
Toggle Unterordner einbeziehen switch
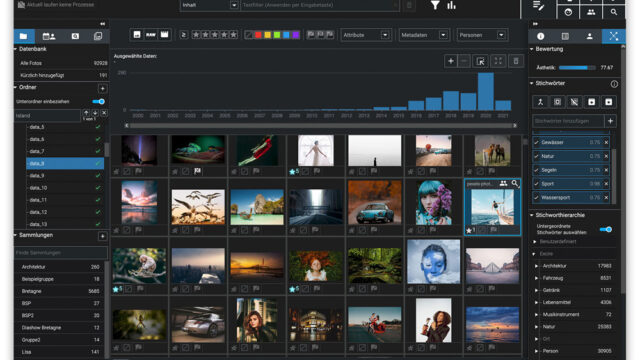tap(98, 101)
